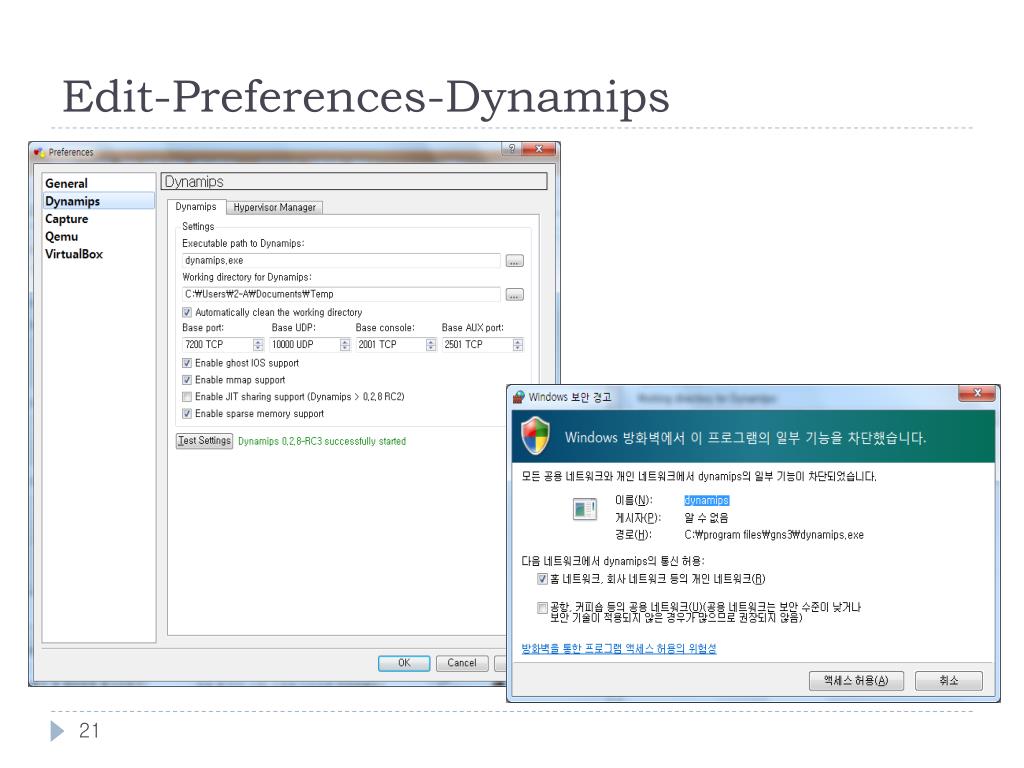Click the highlighted dynamips name field
Screen dimensions: 1024x768
point(706,500)
